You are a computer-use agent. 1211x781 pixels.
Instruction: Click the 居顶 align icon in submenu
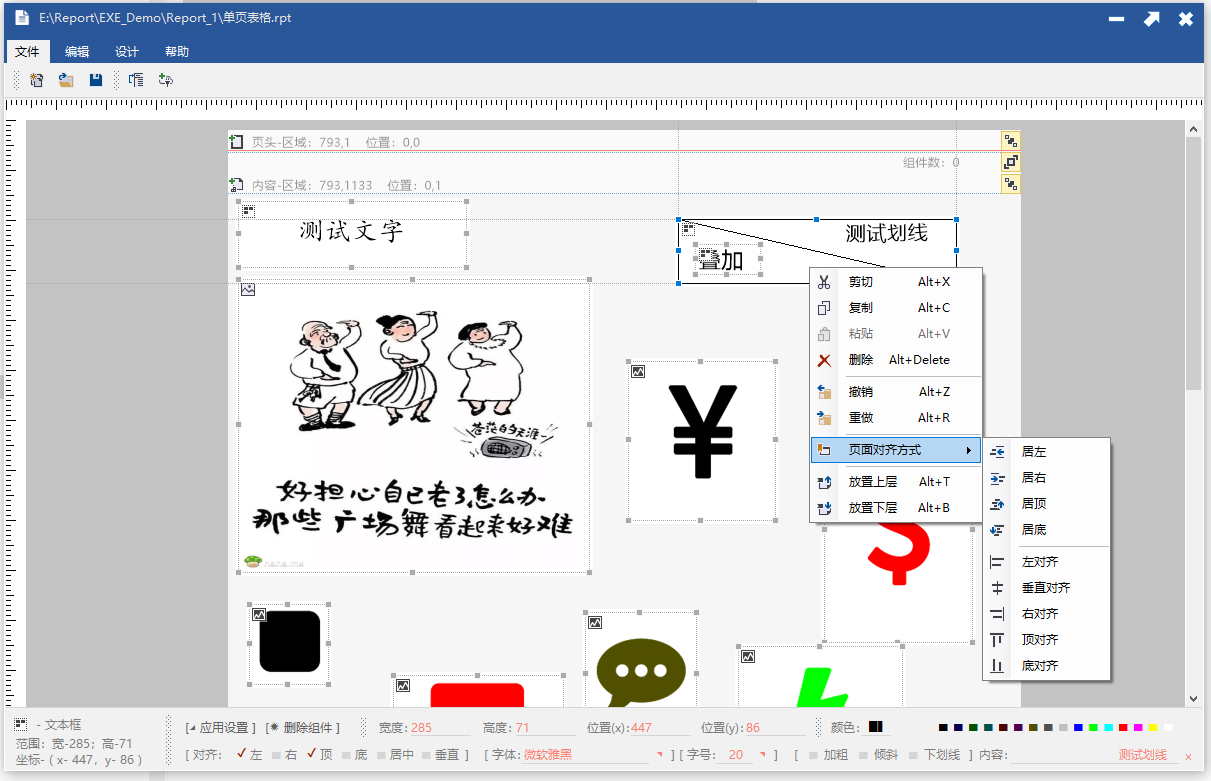pos(997,504)
